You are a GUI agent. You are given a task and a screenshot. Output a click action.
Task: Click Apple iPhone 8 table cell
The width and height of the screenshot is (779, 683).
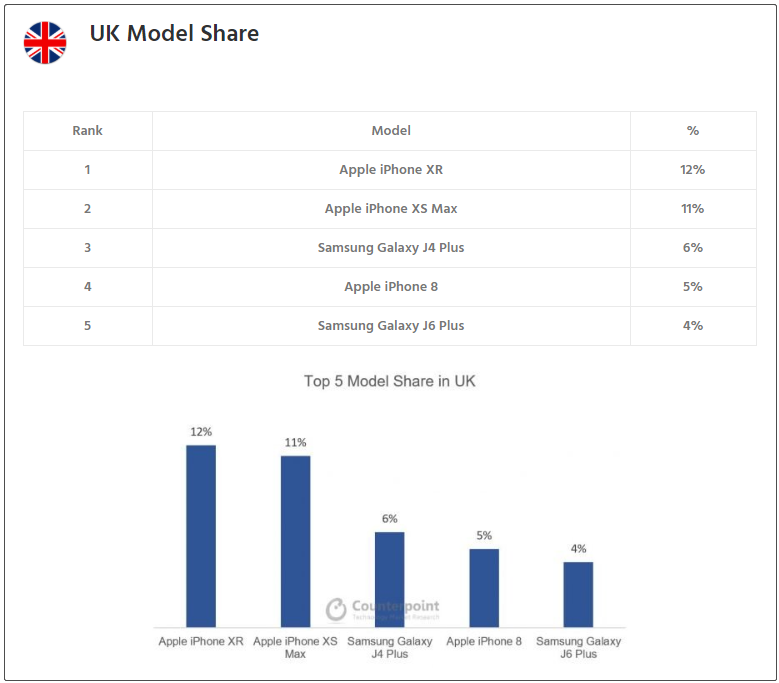pos(391,287)
